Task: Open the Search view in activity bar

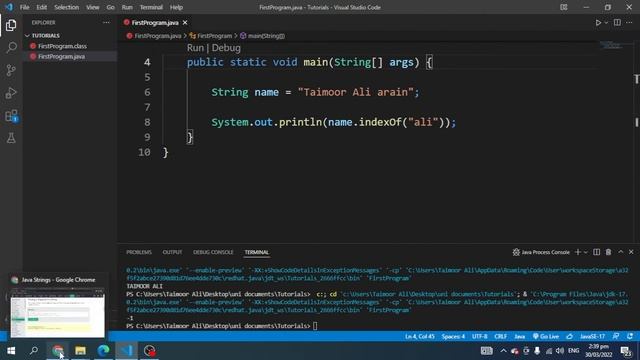Action: click(11, 48)
